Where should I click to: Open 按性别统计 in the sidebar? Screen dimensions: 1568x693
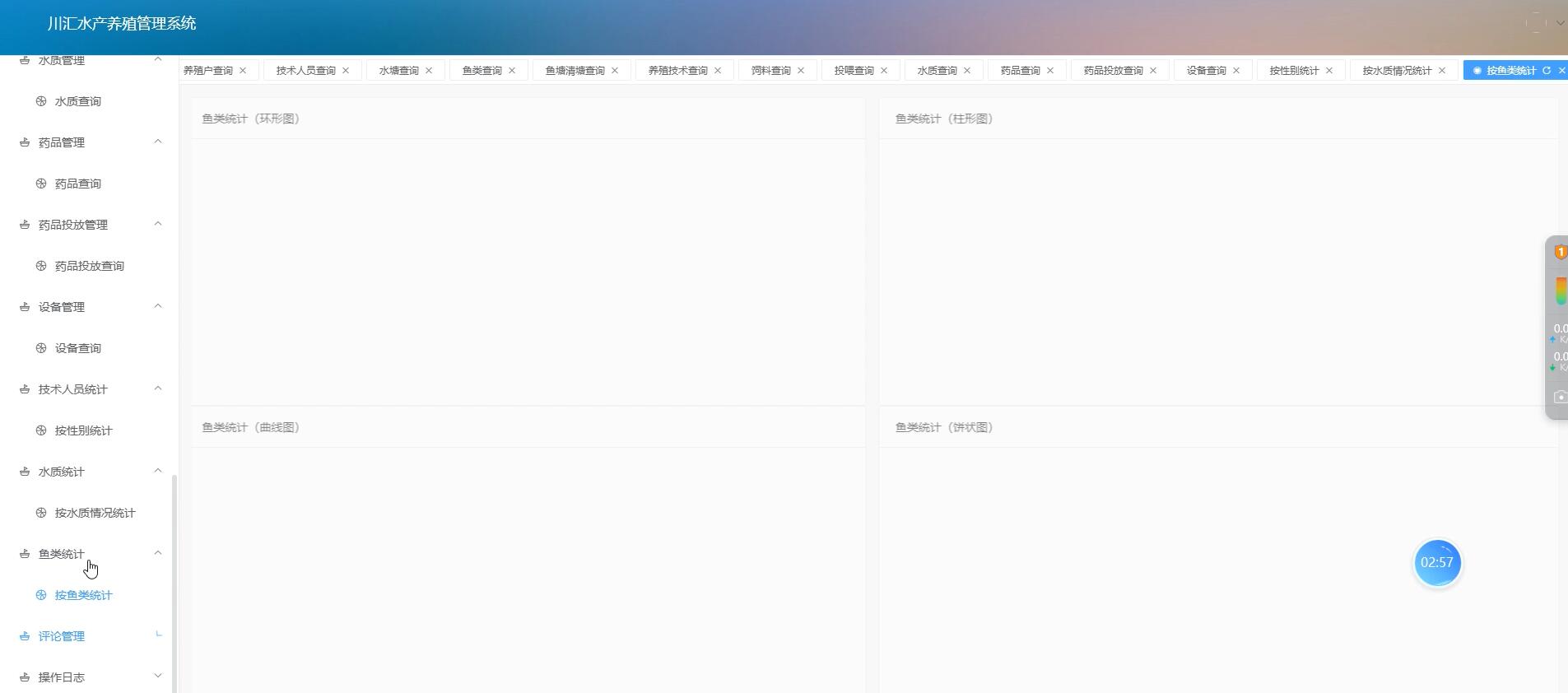[84, 430]
